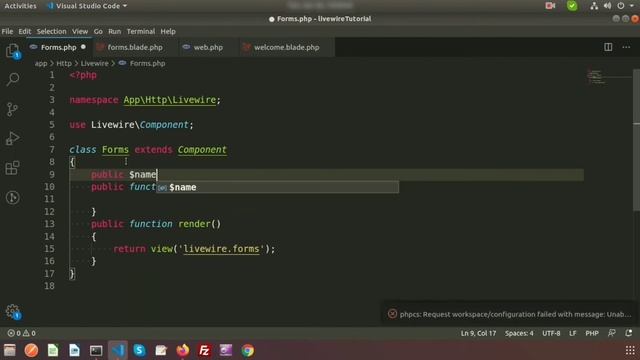Launch Google Chrome from the dock

tap(247, 350)
